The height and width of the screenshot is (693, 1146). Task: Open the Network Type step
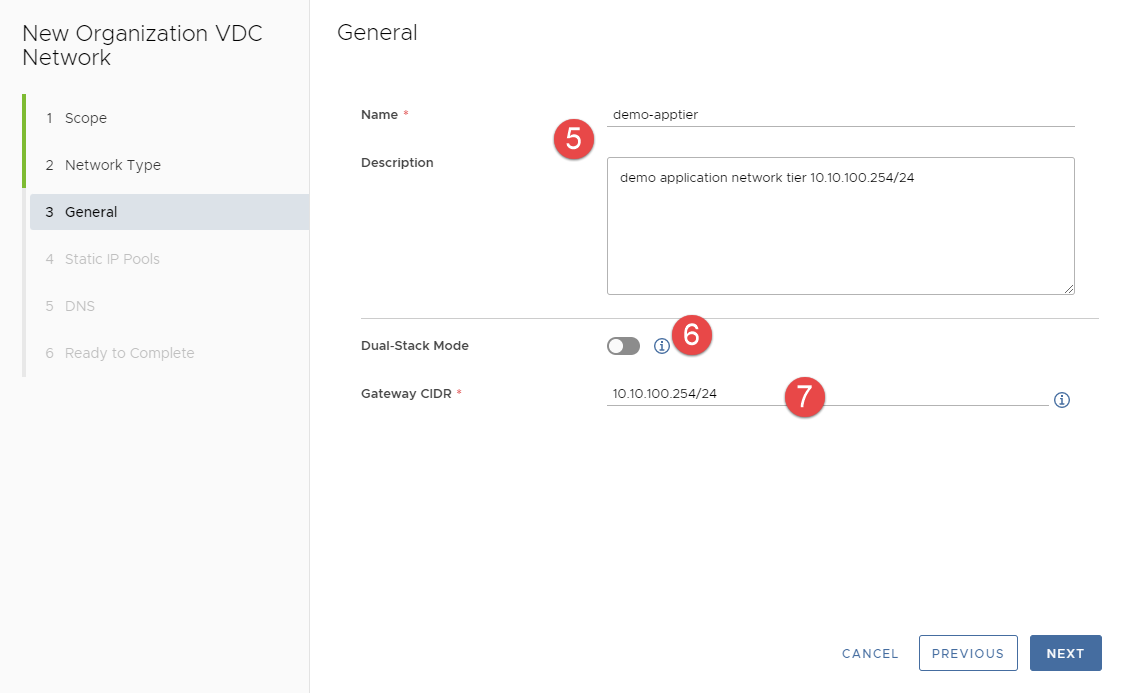pyautogui.click(x=112, y=165)
